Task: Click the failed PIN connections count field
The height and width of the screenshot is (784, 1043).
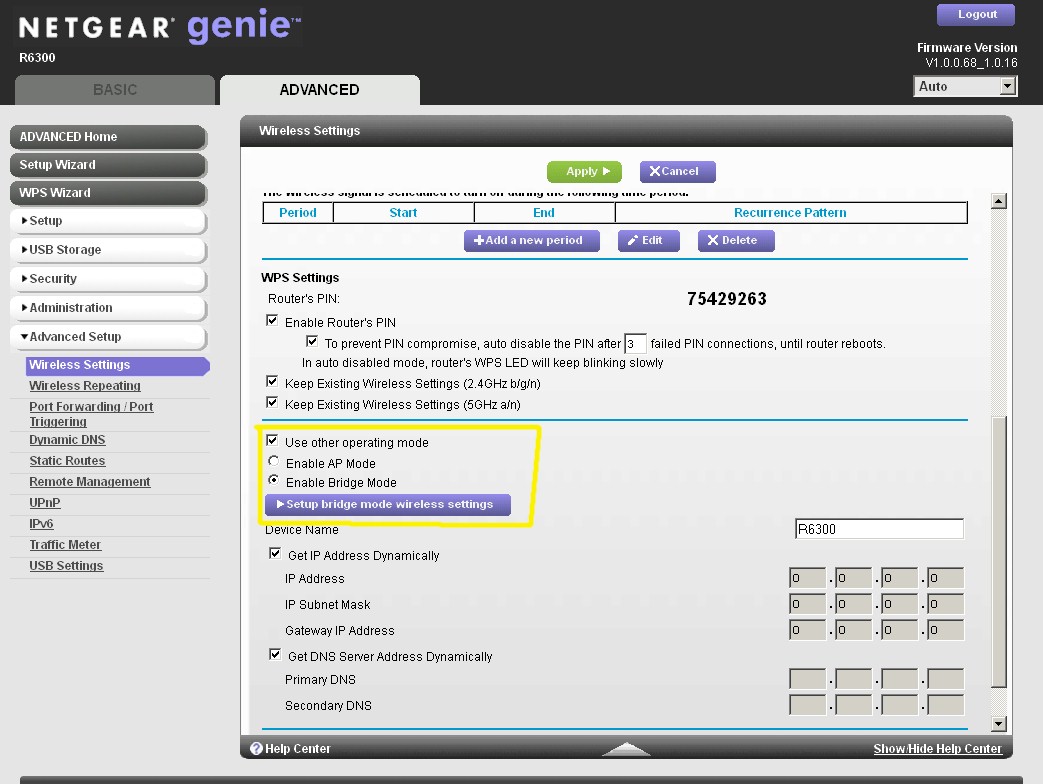Action: [x=635, y=344]
